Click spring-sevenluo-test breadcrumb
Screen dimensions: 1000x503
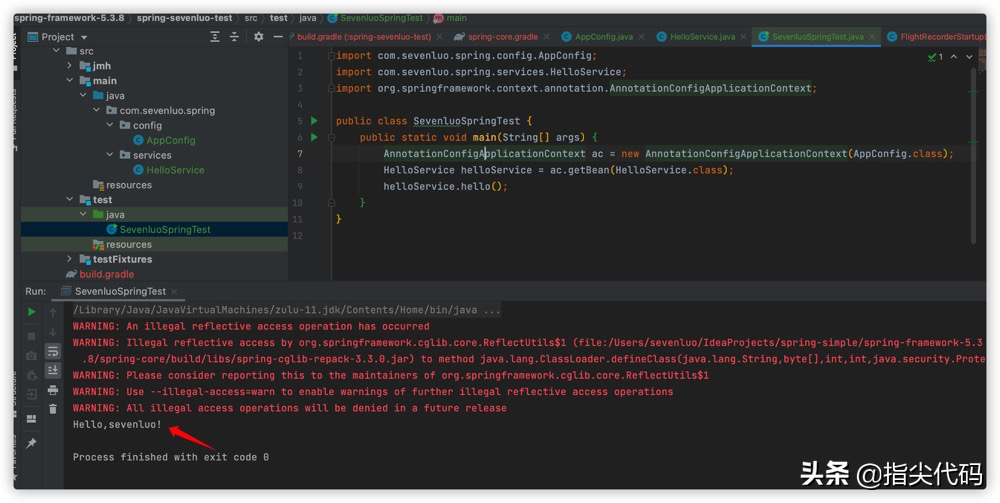[x=184, y=18]
